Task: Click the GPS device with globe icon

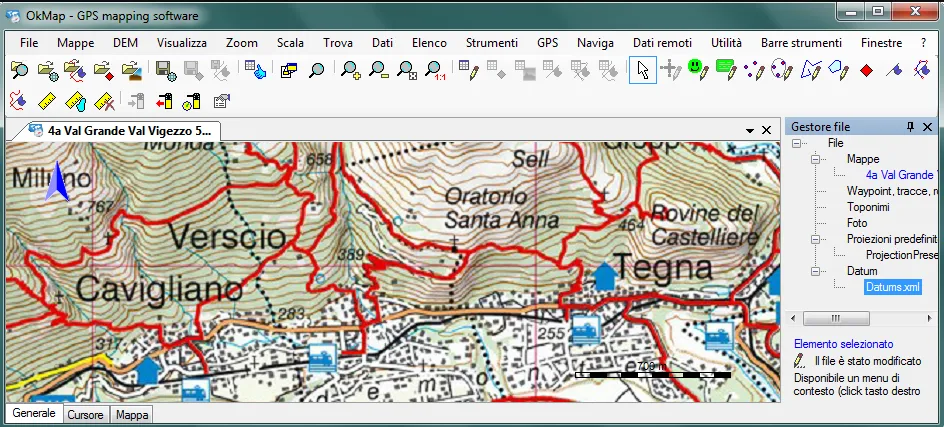Action: pyautogui.click(x=191, y=101)
